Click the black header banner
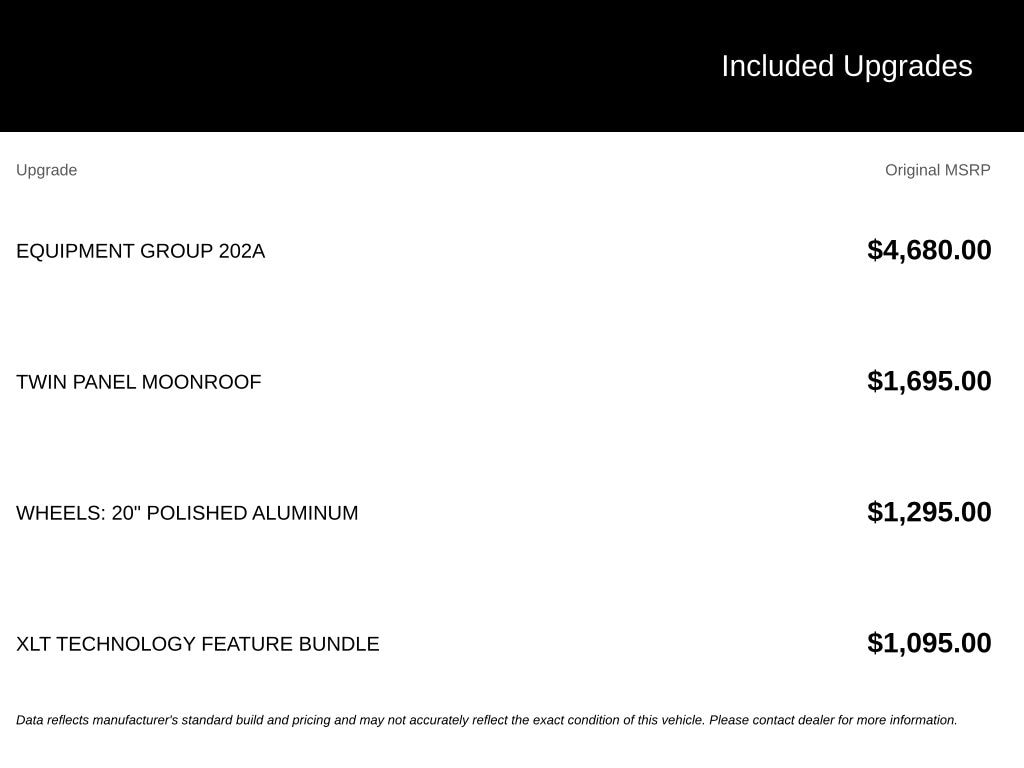 512,66
